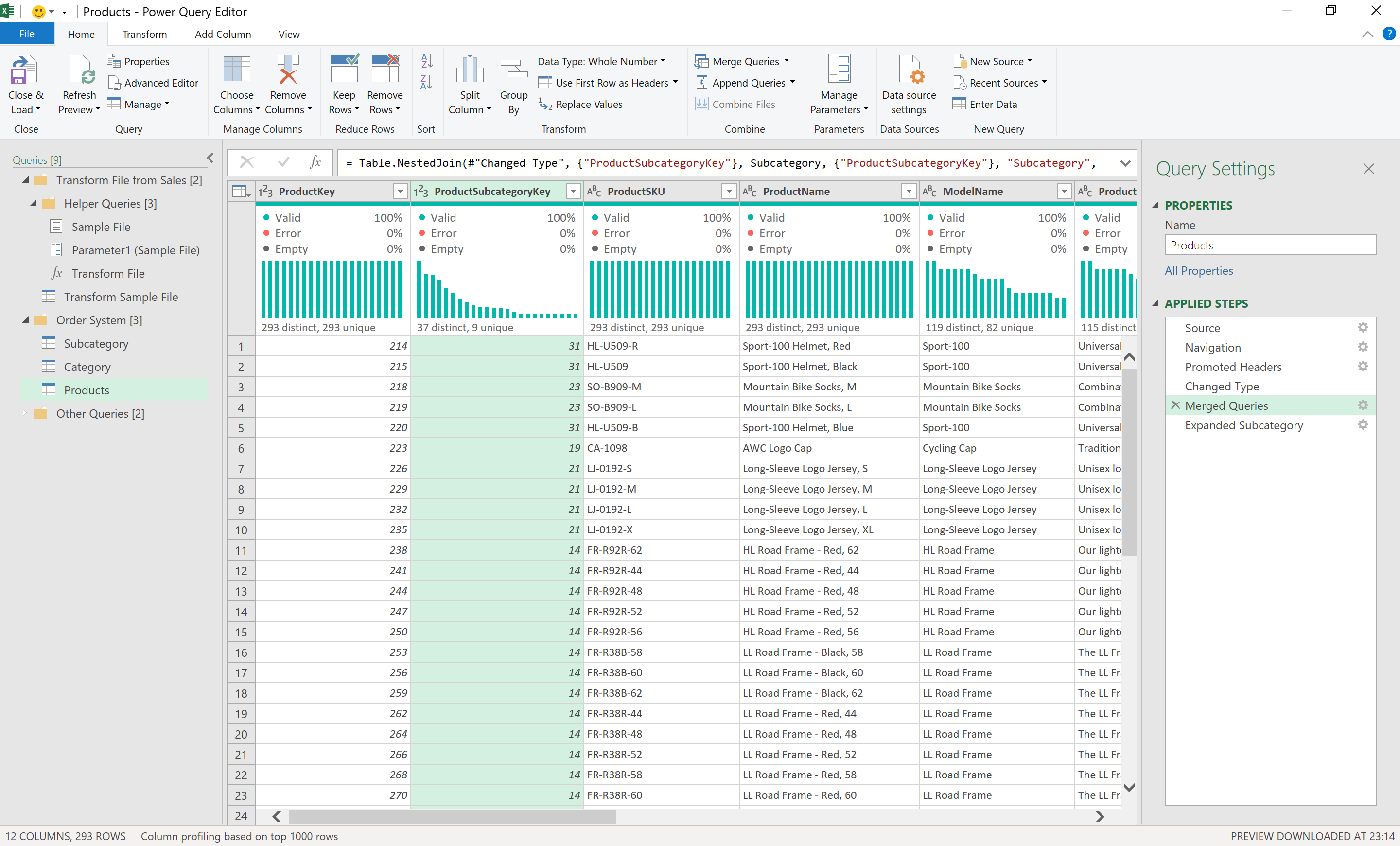This screenshot has height=846, width=1400.
Task: Open the Advanced Editor
Action: 153,82
